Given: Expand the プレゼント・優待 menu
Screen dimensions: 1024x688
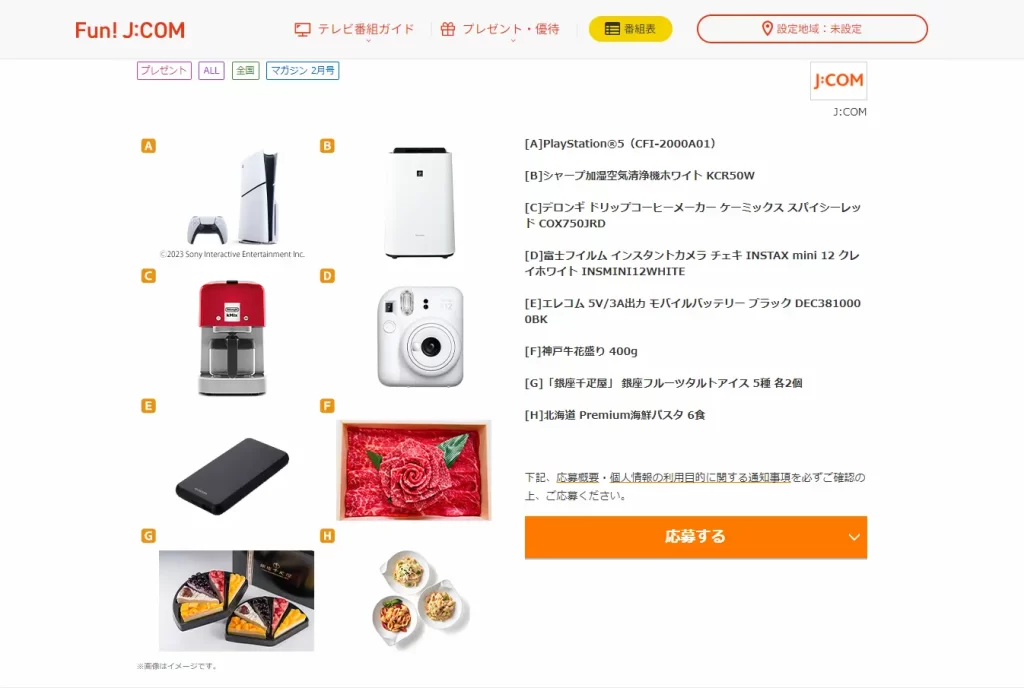Looking at the screenshot, I should point(500,30).
